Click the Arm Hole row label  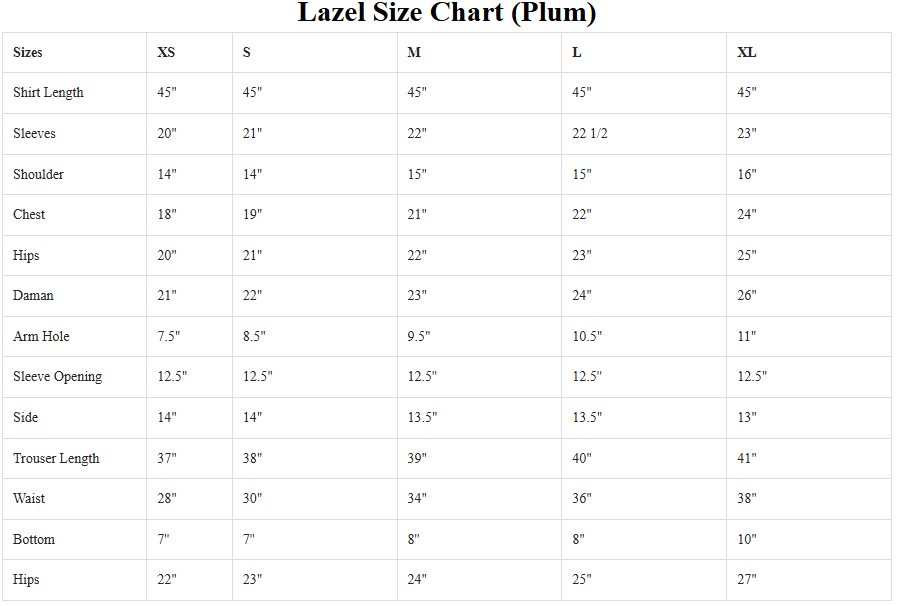pos(41,337)
